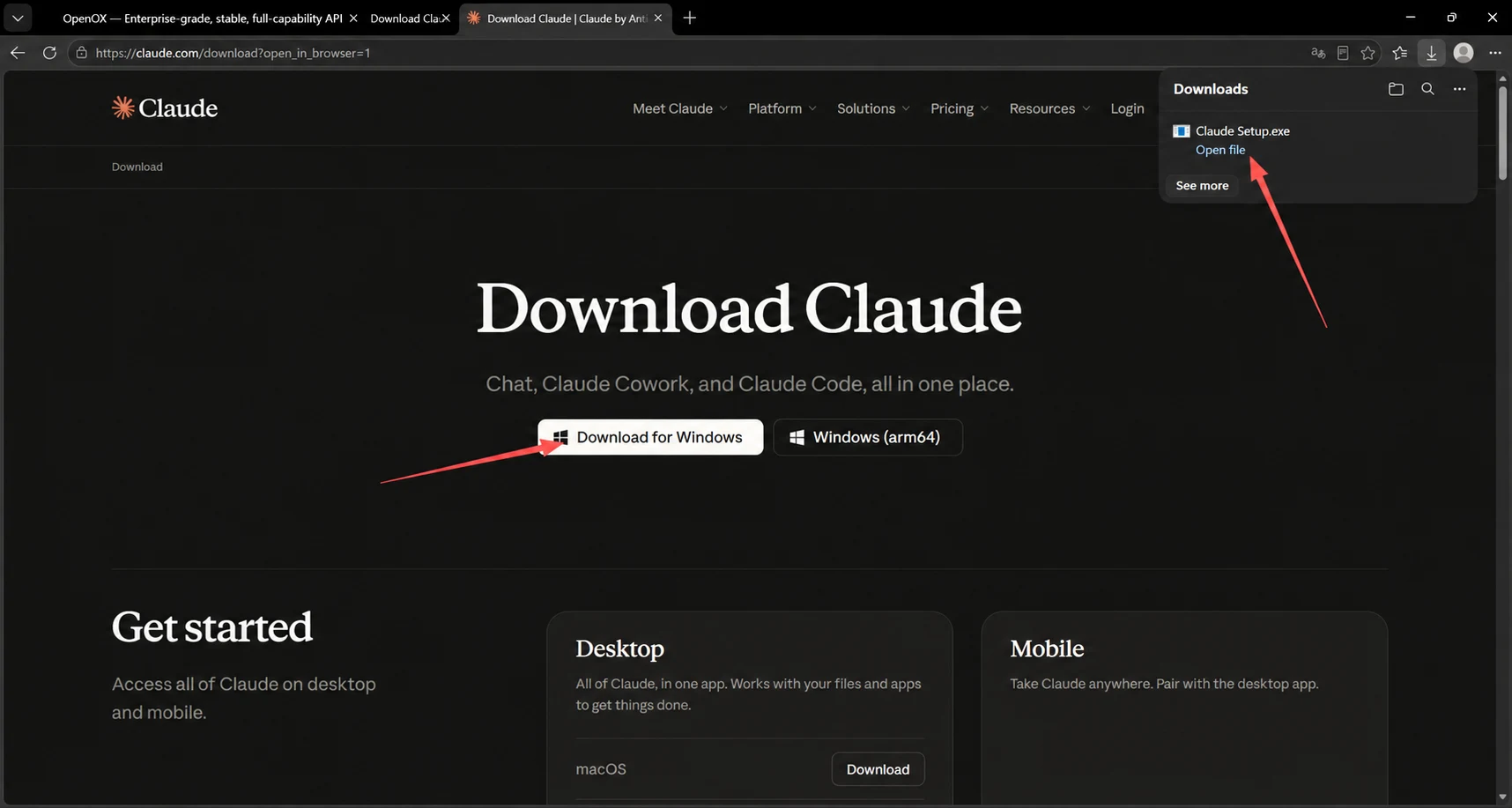Expand the Platform menu
The width and height of the screenshot is (1512, 808).
coord(782,108)
